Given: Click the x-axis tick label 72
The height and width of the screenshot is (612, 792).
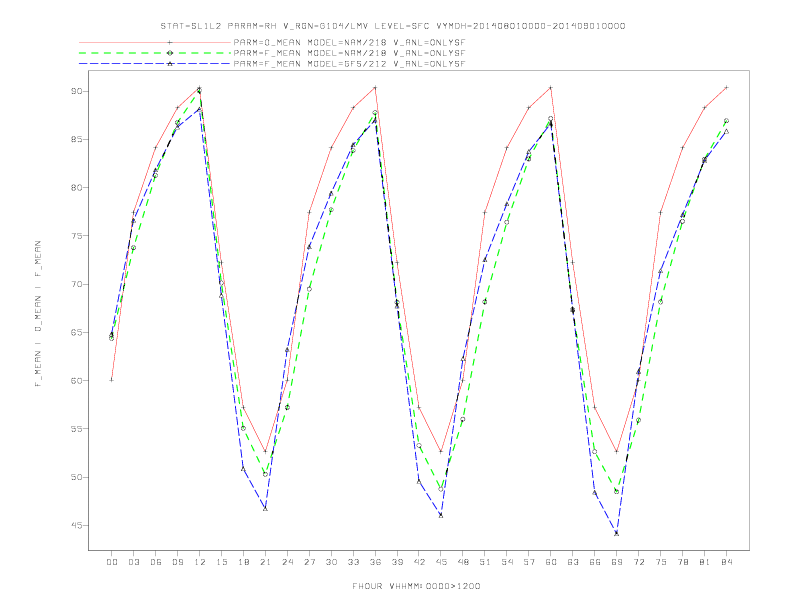Looking at the screenshot, I should (x=639, y=562).
